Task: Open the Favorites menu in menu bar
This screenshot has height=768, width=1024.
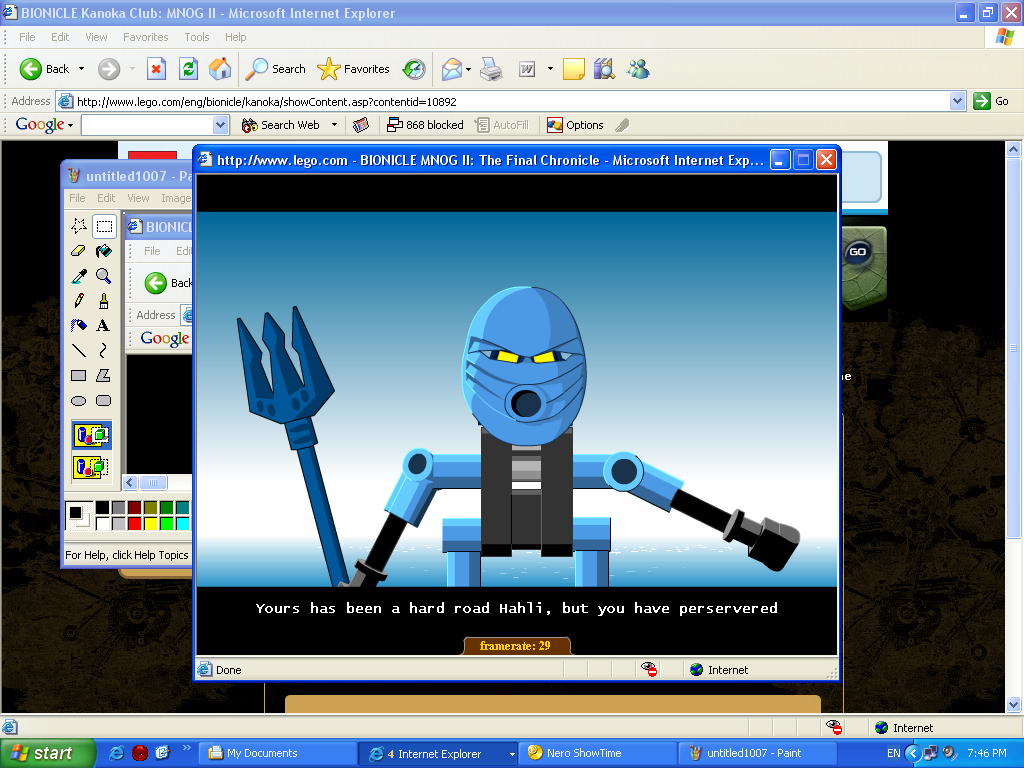Action: (x=146, y=37)
